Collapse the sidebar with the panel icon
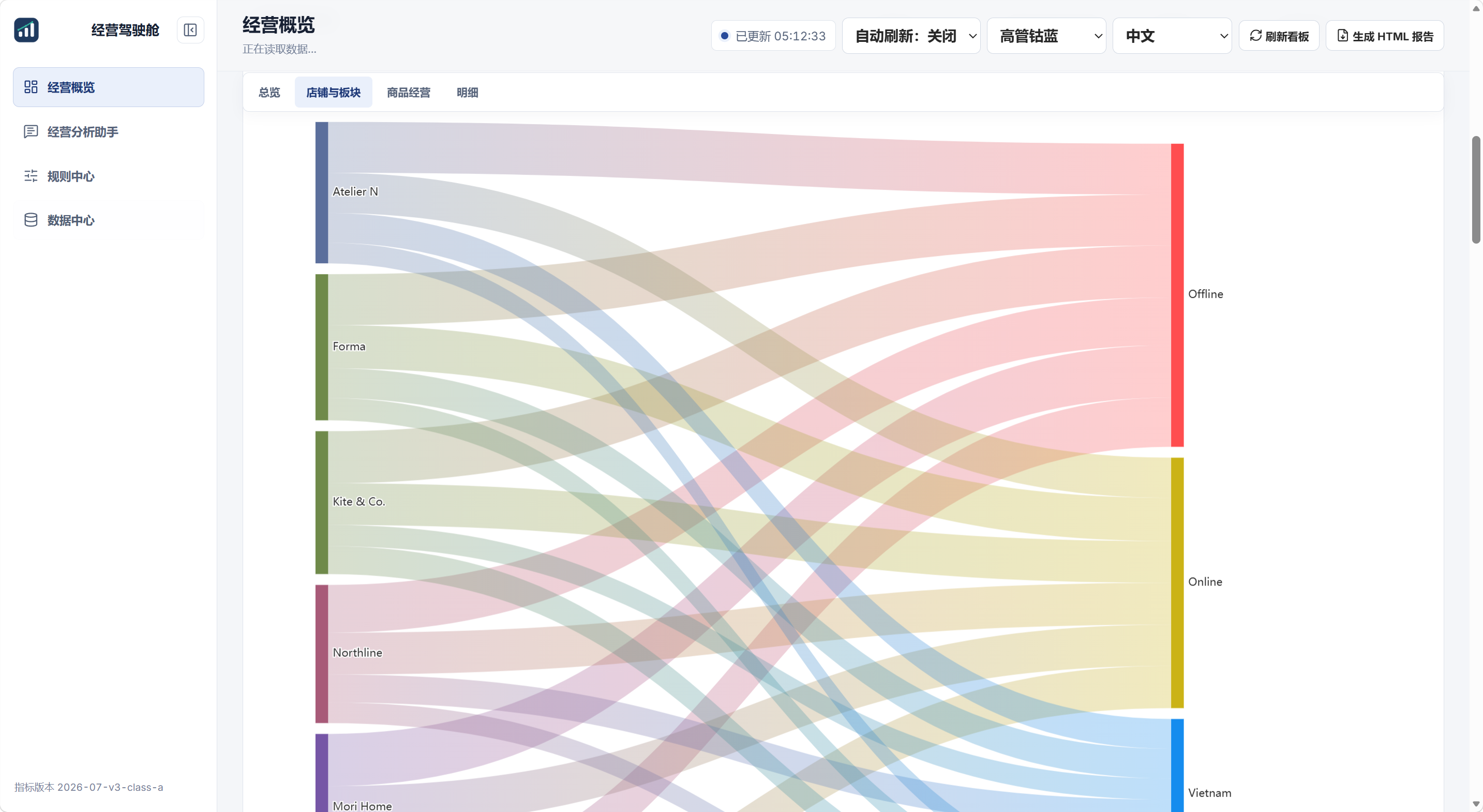This screenshot has height=812, width=1483. tap(190, 30)
